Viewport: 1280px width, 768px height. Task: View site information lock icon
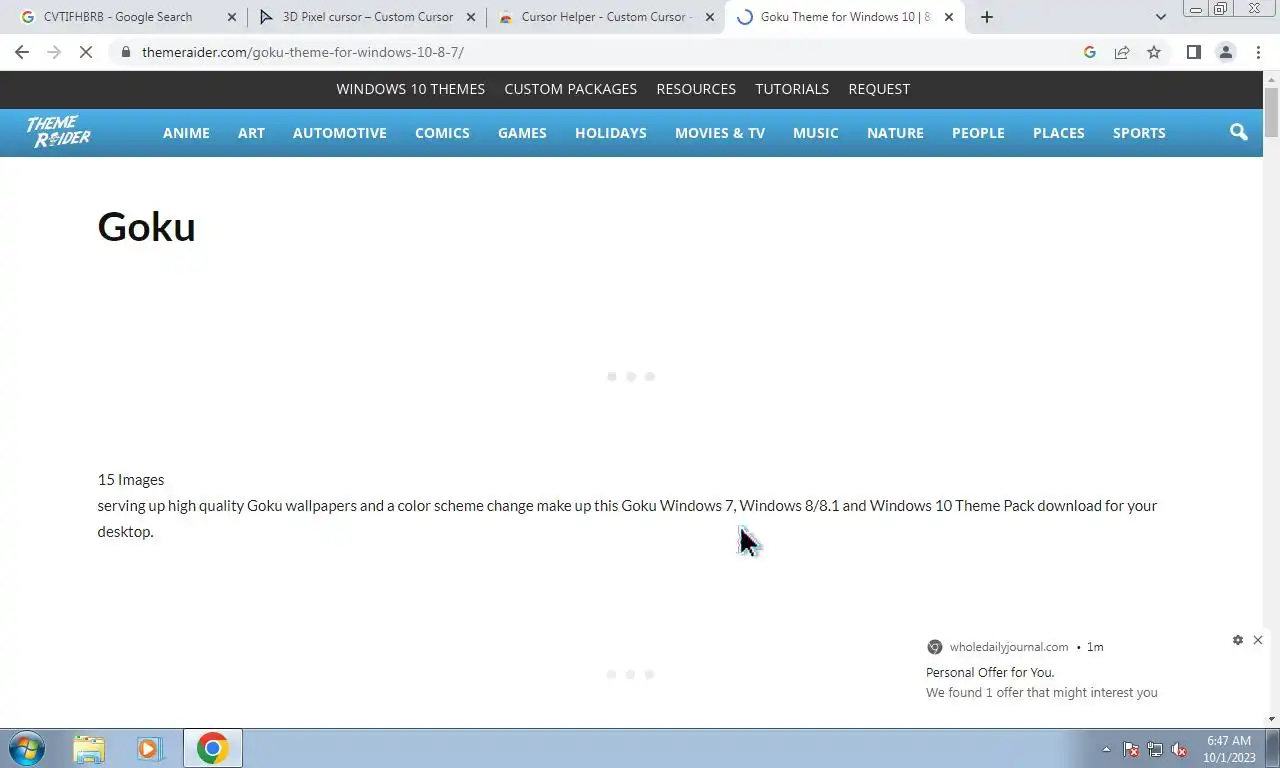pyautogui.click(x=125, y=52)
